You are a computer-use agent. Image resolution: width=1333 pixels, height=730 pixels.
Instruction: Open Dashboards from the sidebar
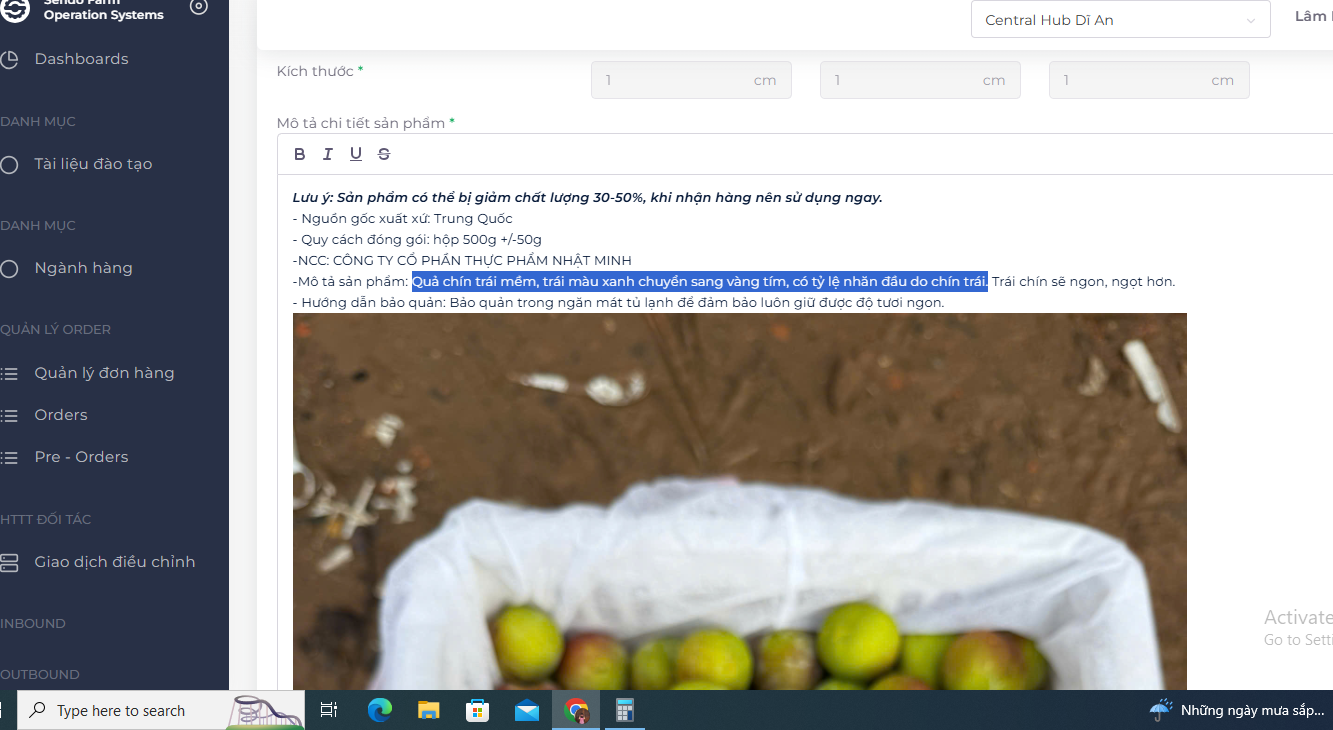(81, 59)
